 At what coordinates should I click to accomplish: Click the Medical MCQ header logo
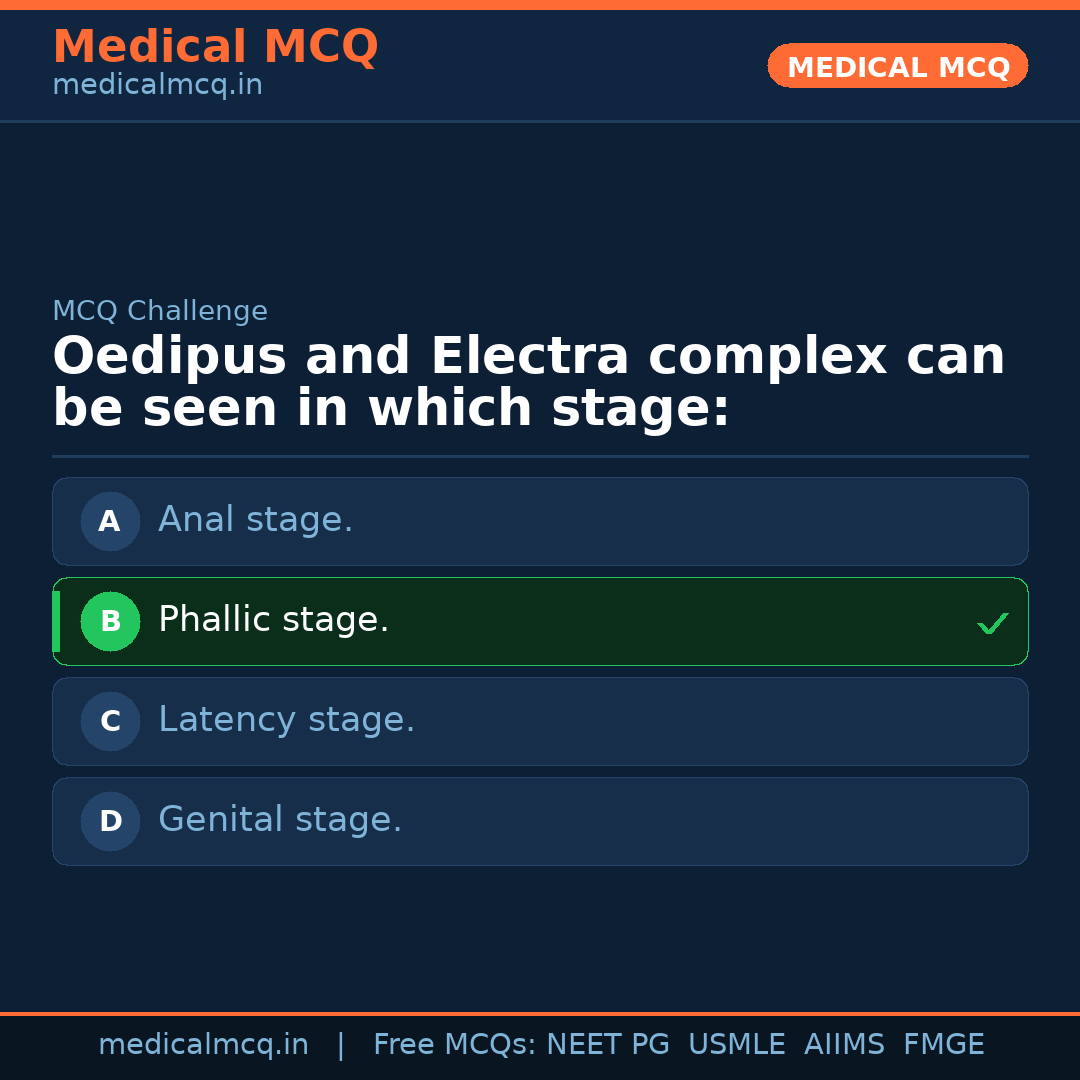[x=215, y=46]
